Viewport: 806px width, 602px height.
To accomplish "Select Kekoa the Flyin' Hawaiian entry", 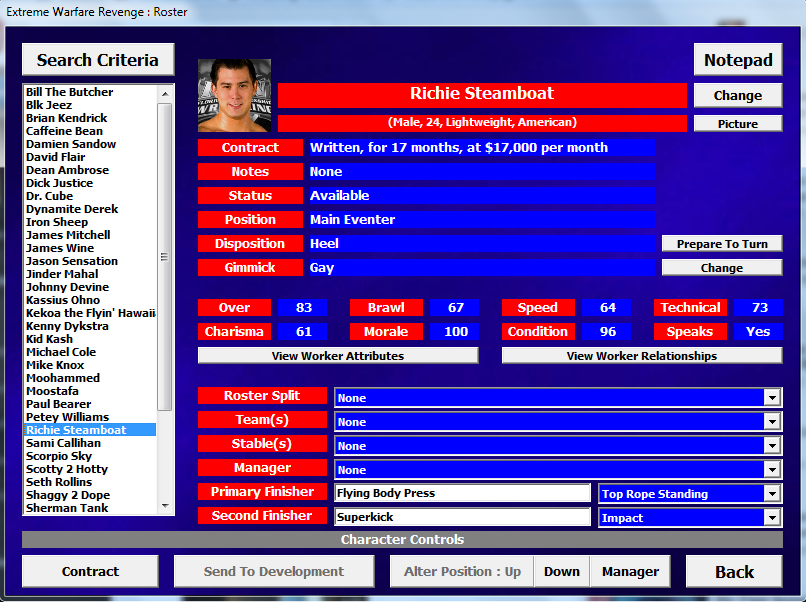I will tap(90, 313).
